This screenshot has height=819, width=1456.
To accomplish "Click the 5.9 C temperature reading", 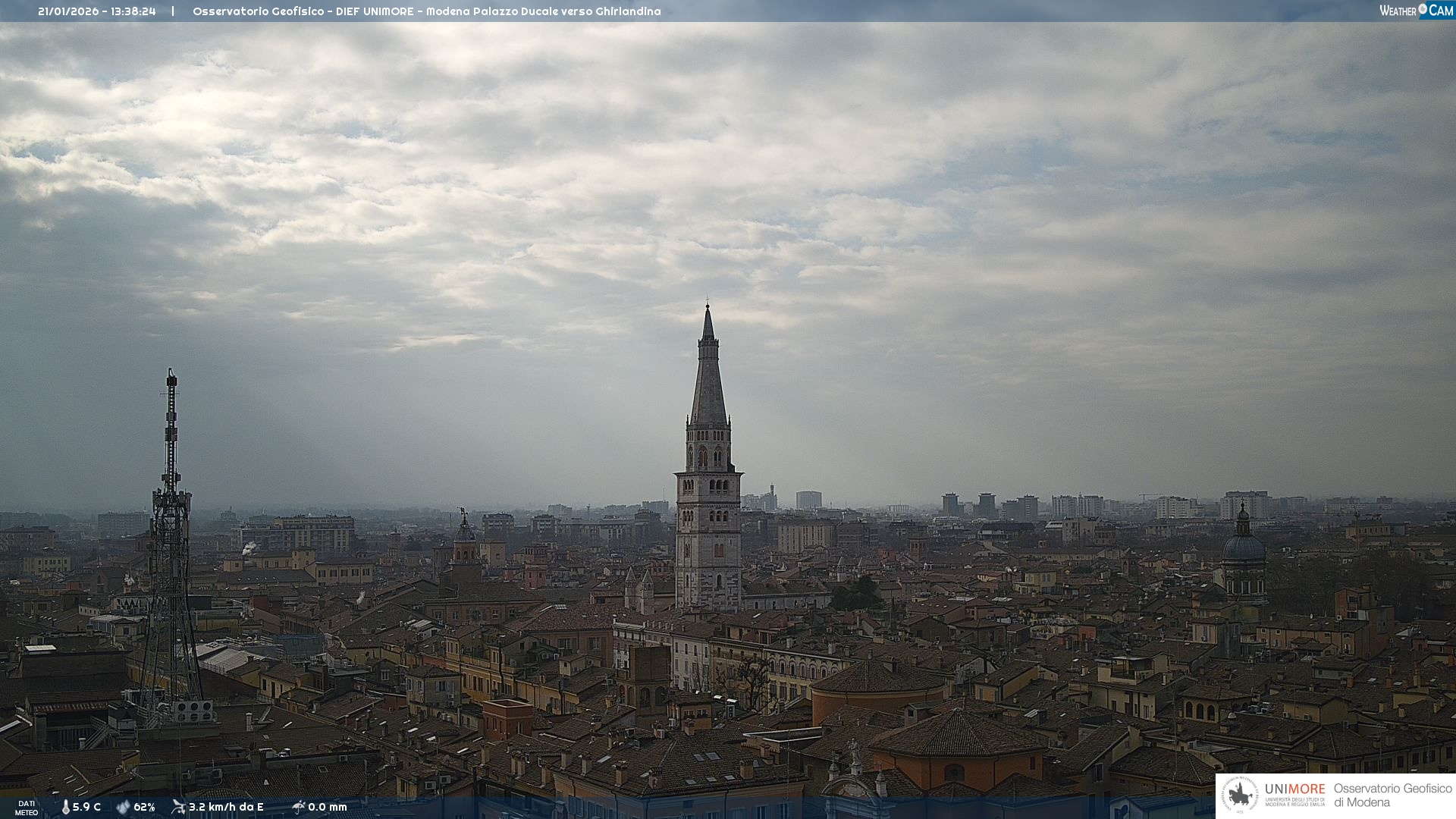I will (x=86, y=807).
